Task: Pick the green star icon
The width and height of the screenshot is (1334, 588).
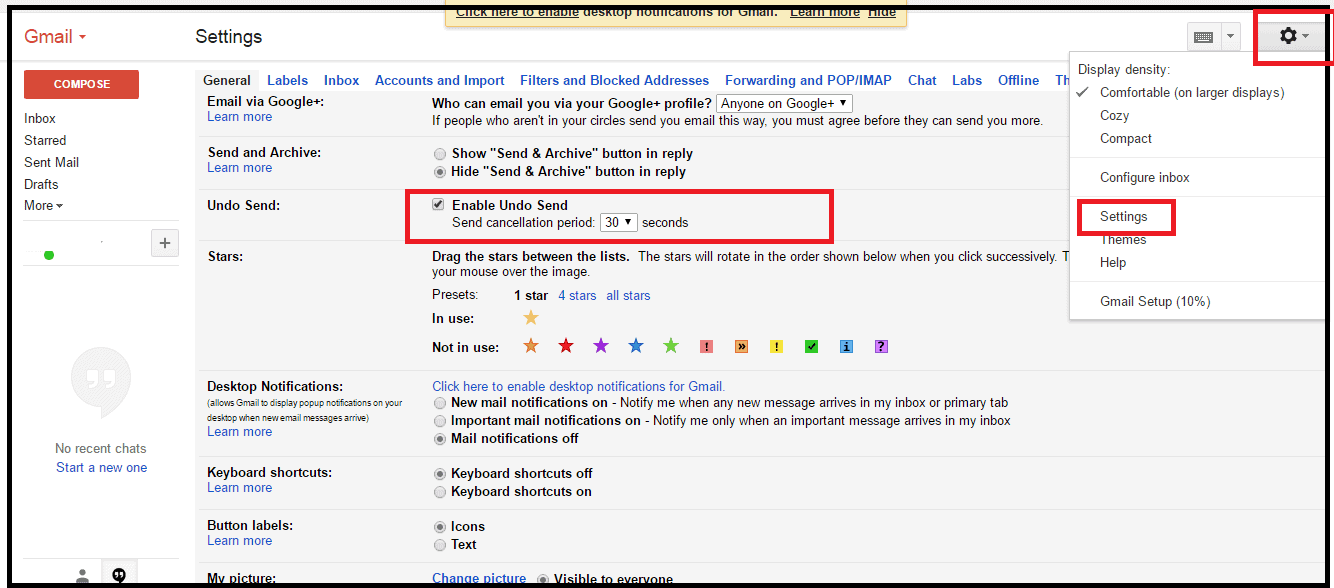Action: (671, 346)
